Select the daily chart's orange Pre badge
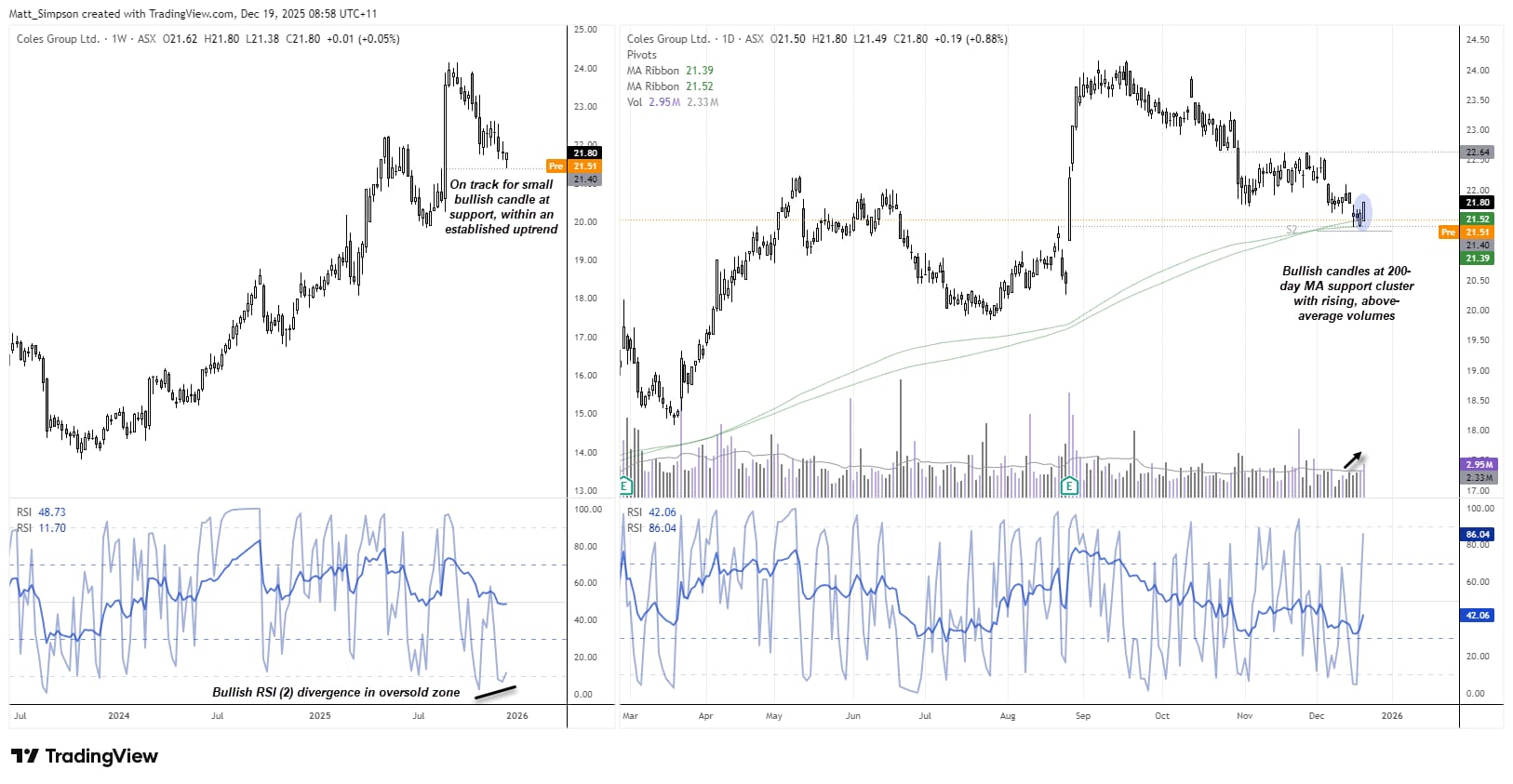The width and height of the screenshot is (1513, 784). (1448, 232)
